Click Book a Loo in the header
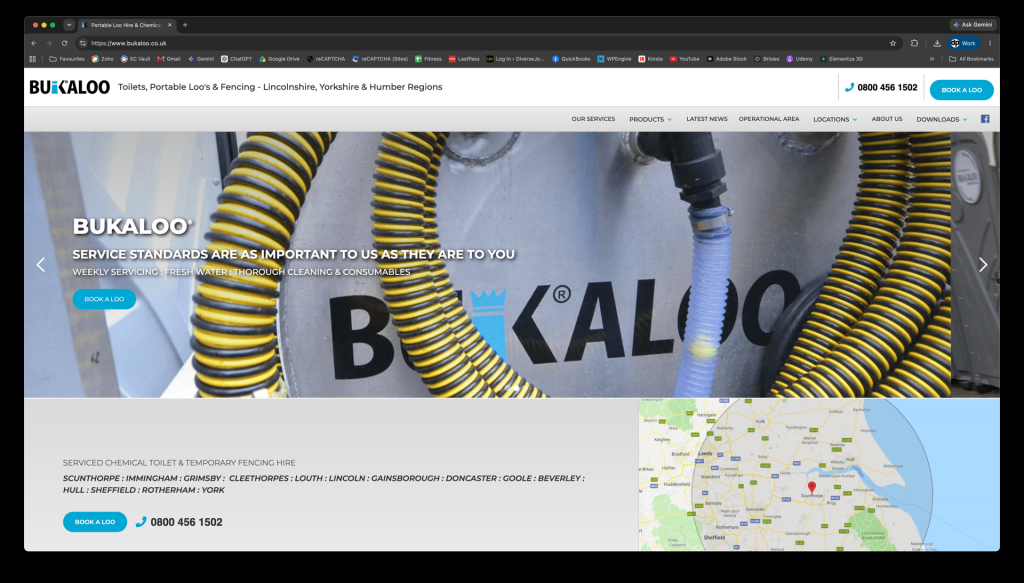Screen dimensions: 1024x583 pos(961,90)
